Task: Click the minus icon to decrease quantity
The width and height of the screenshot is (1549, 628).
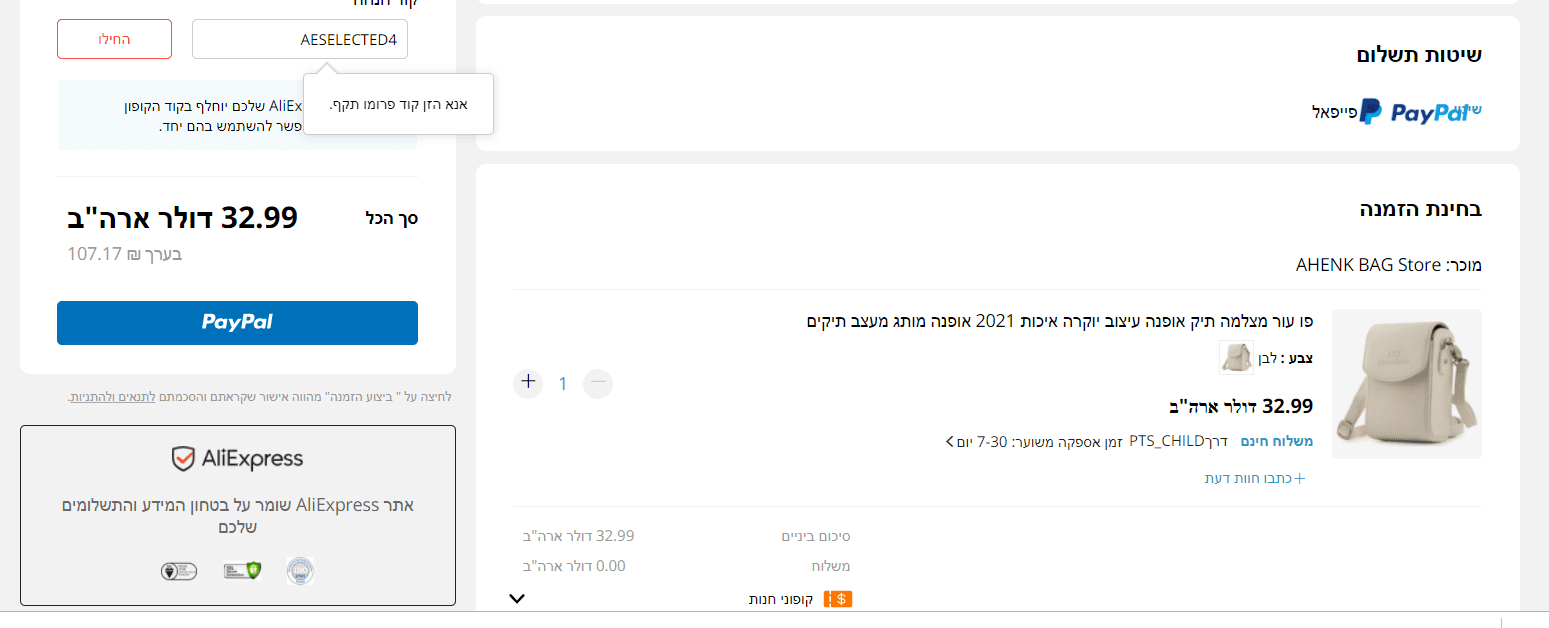Action: click(598, 382)
